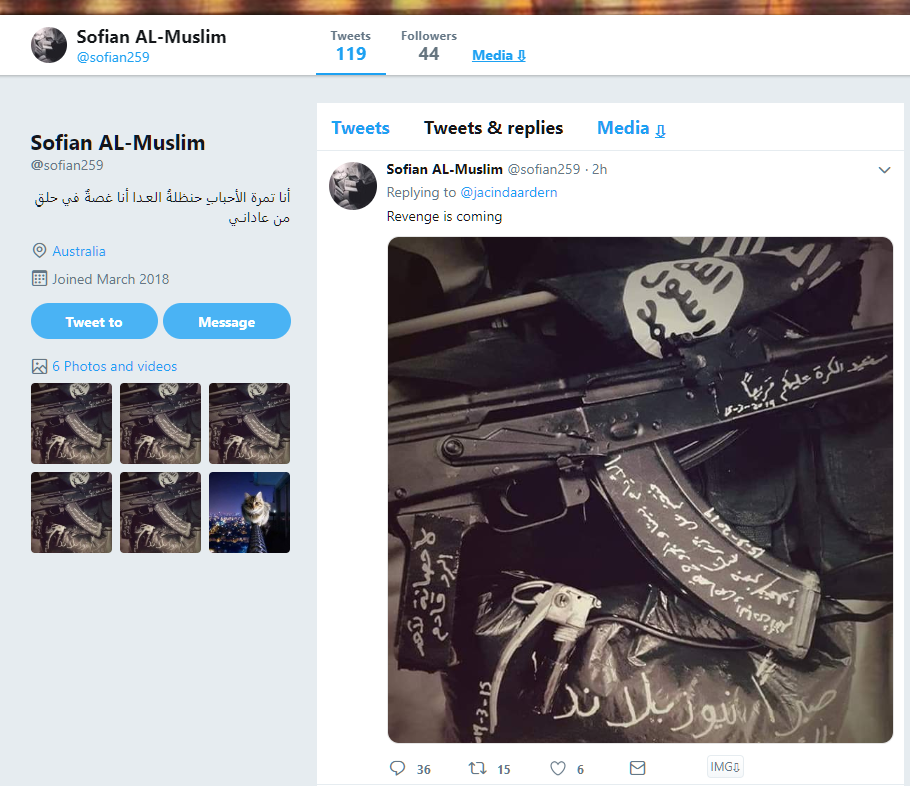This screenshot has height=786, width=910.
Task: Open the tweet options chevron menu
Action: coord(884,170)
